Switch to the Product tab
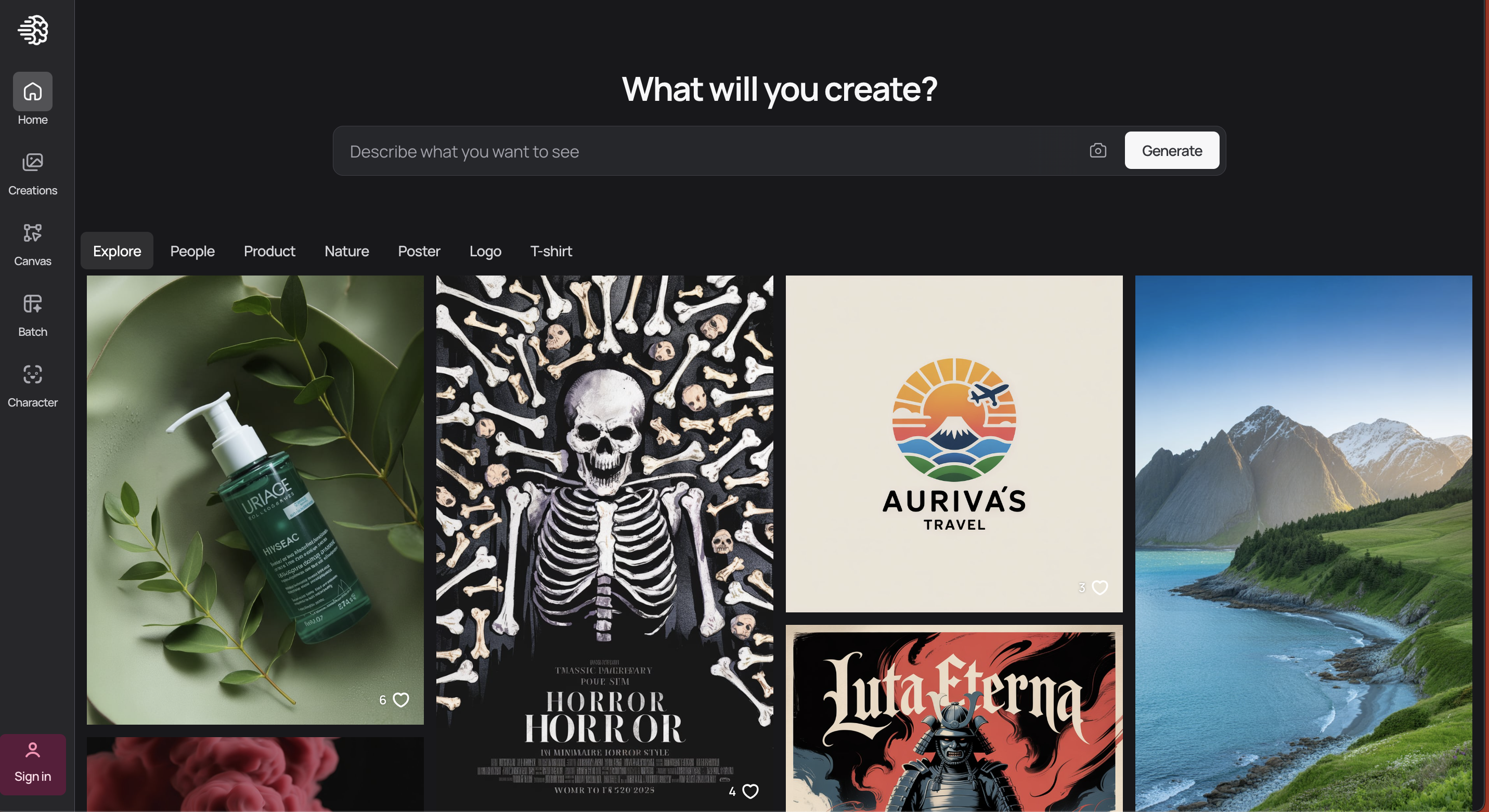Screen dimensions: 1489x812 tap(269, 251)
